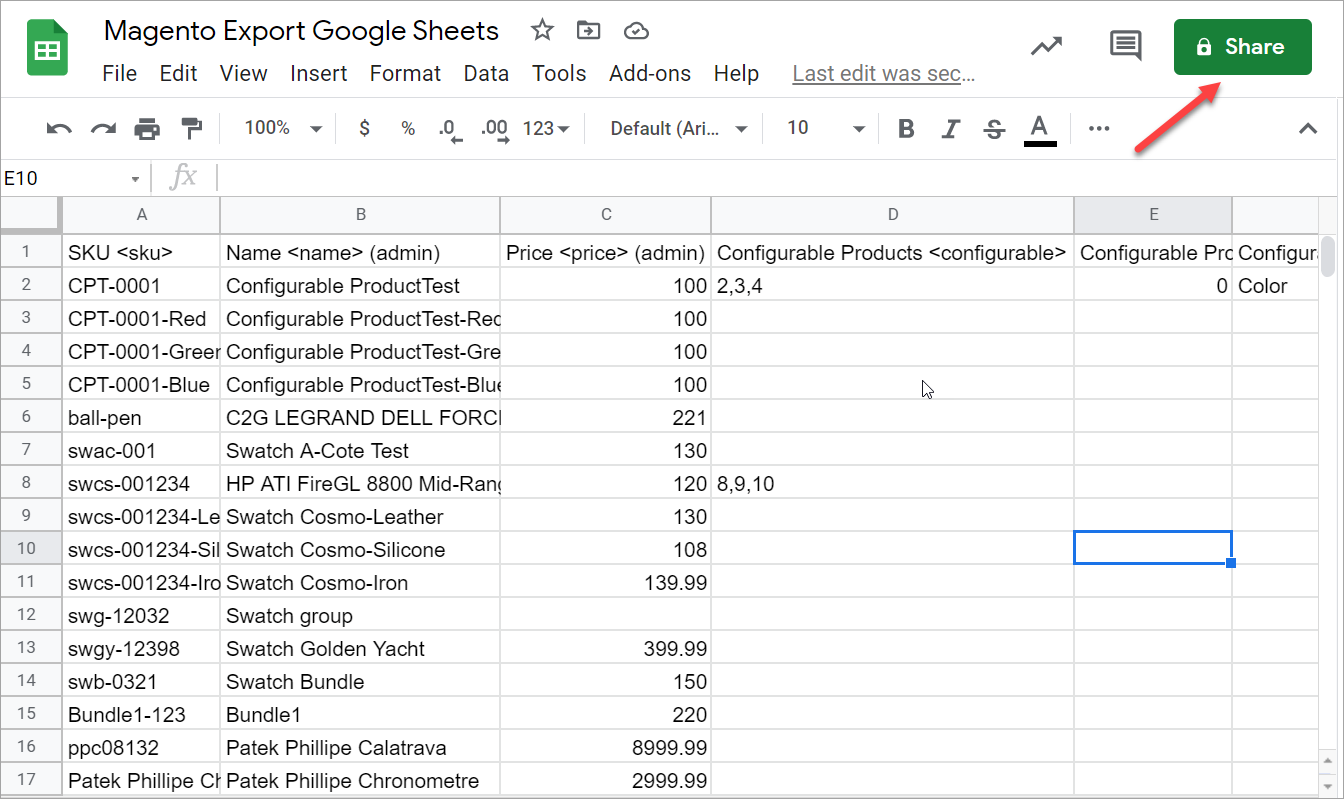Select cell with SKU ball-pen
This screenshot has height=799, width=1344.
click(x=141, y=418)
